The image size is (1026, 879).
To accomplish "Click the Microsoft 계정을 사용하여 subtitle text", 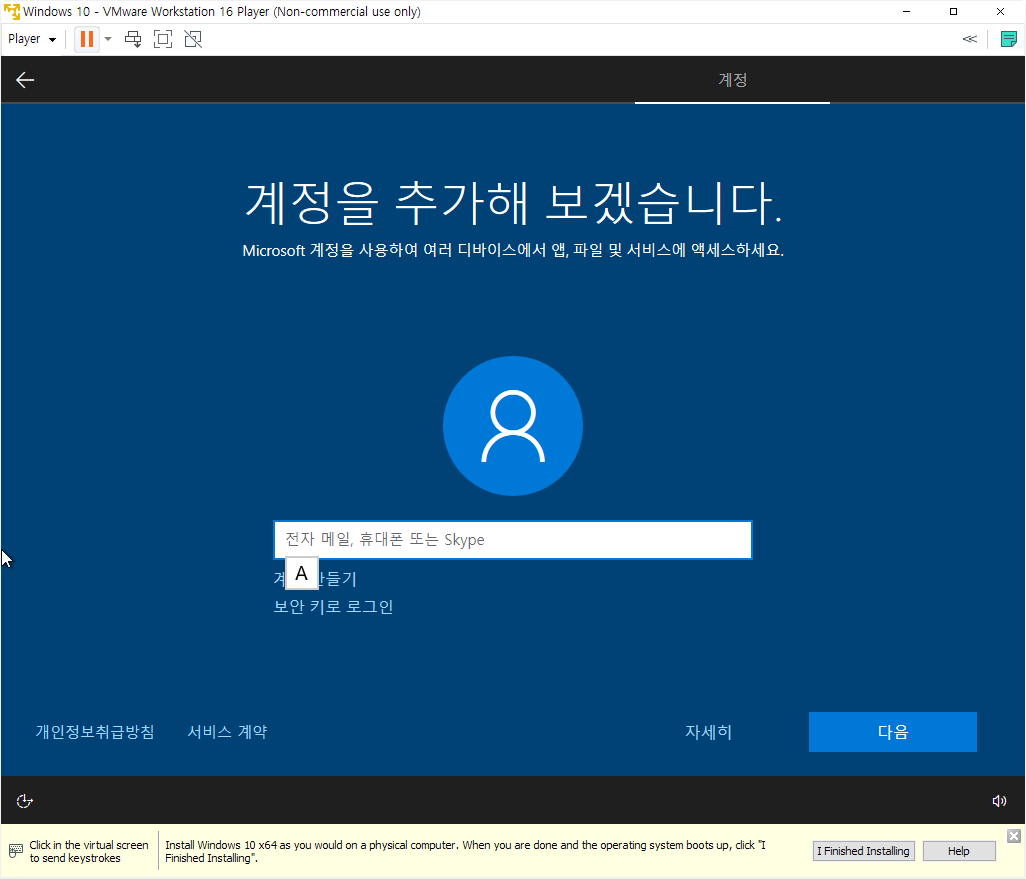I will click(x=513, y=251).
